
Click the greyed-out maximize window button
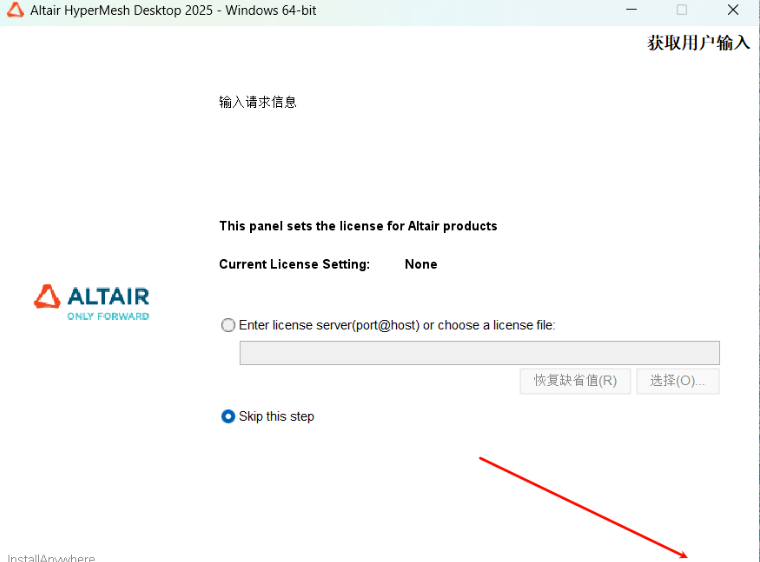(682, 10)
